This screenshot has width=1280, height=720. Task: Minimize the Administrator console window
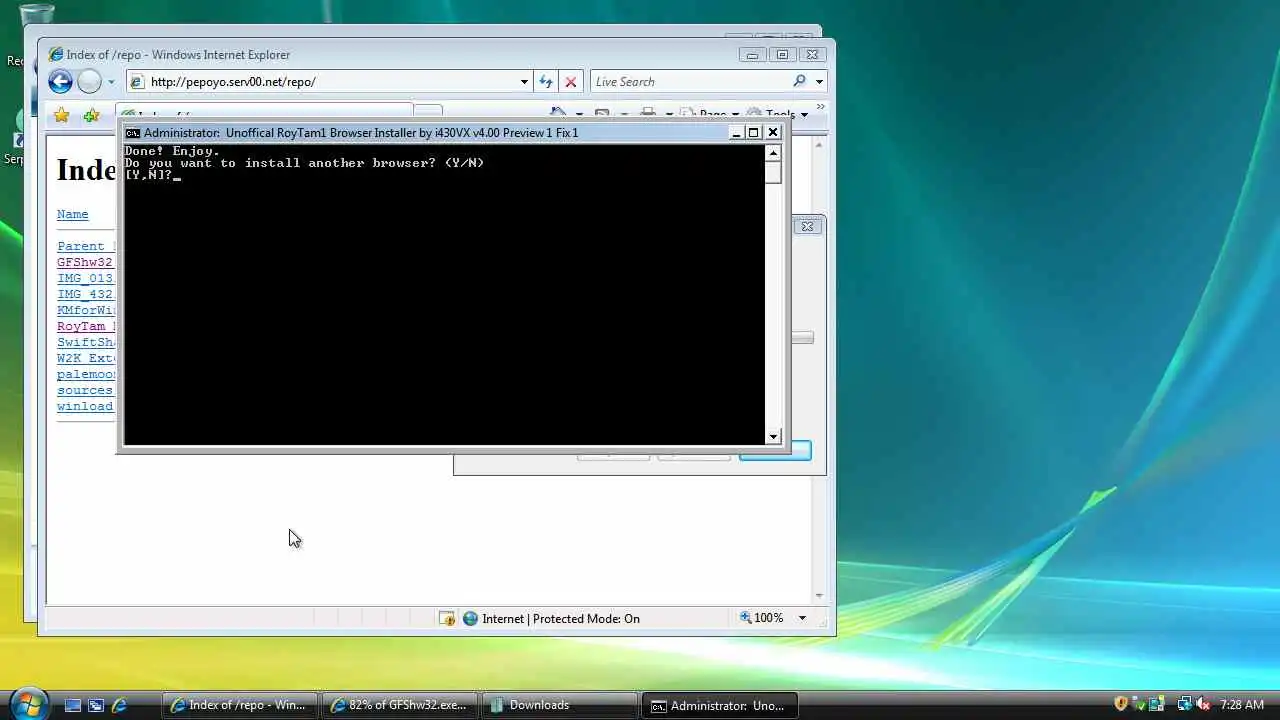(737, 132)
